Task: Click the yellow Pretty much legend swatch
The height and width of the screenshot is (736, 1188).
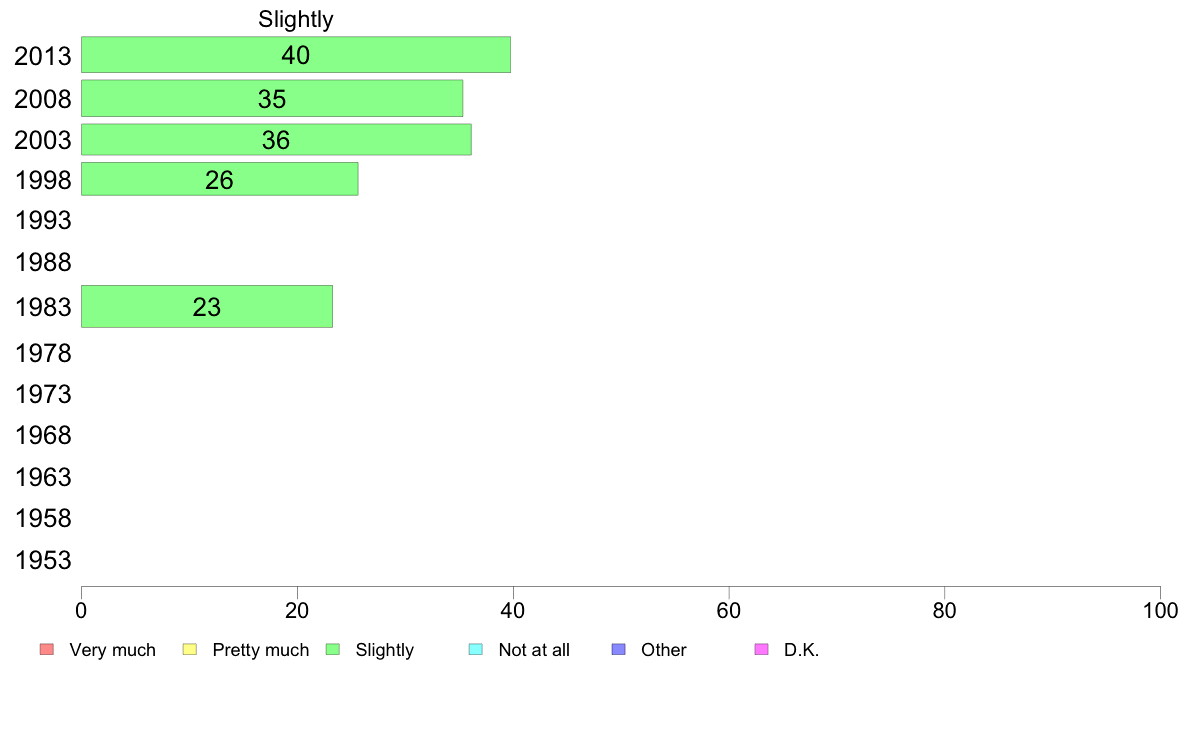Action: [x=189, y=650]
